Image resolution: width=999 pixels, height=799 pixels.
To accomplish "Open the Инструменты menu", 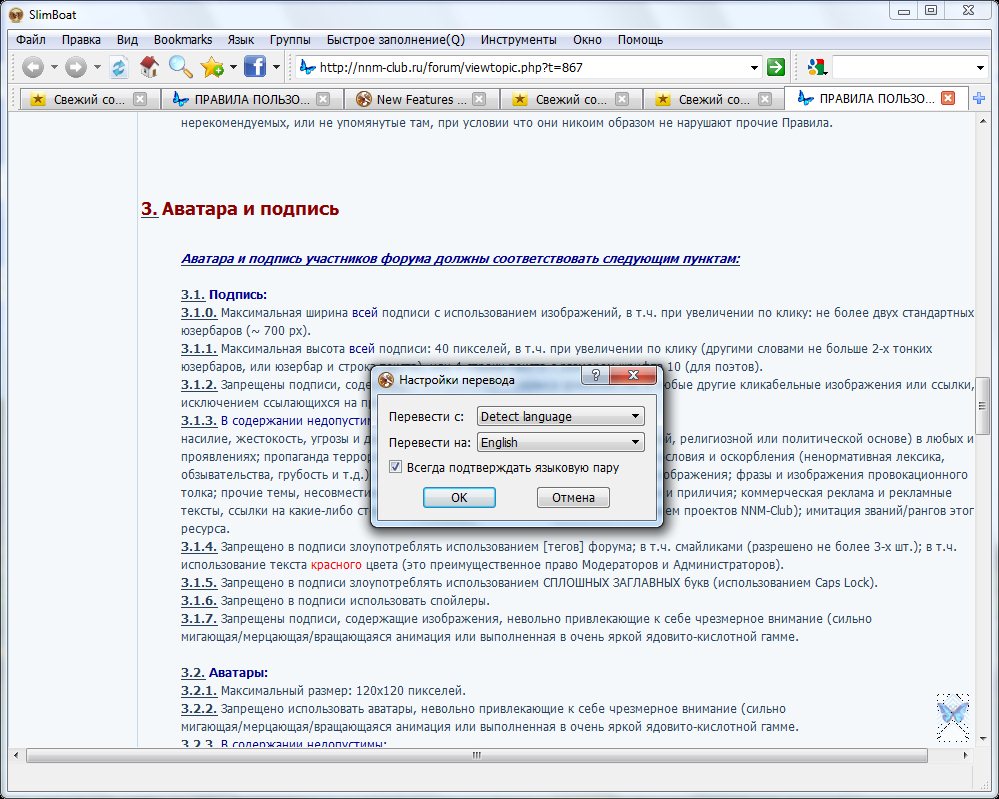I will 518,40.
